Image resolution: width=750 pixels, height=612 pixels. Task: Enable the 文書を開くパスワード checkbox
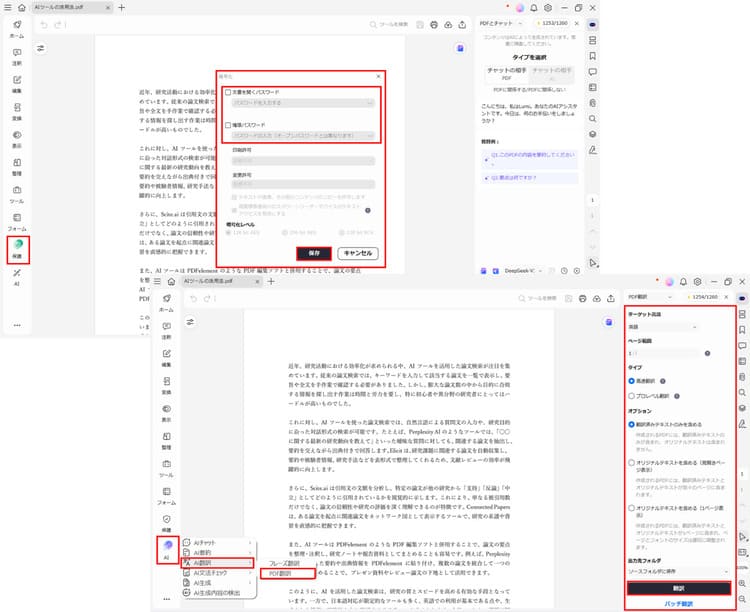pyautogui.click(x=228, y=92)
